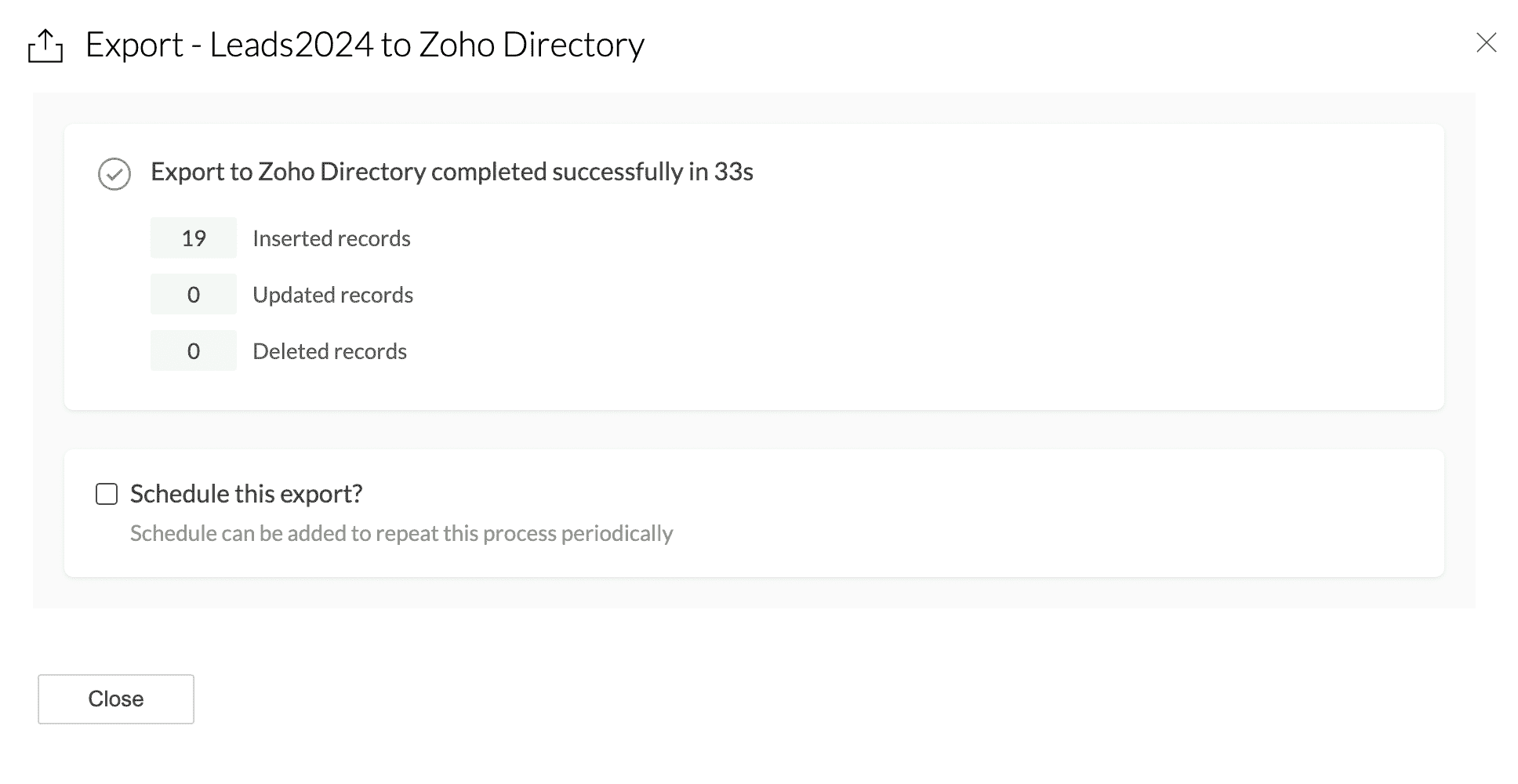Click the schedule periodic repeat description text
Screen dimensions: 1518x784
[x=401, y=534]
